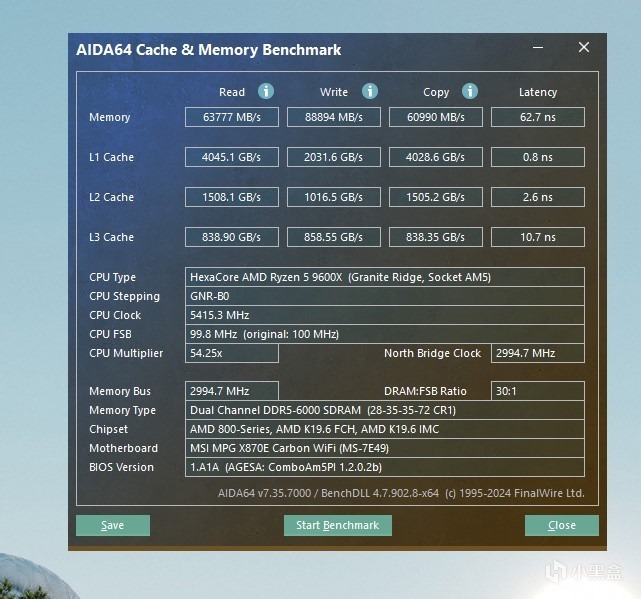Select the Memory Copy value 60990 MB/s
Screen dimensions: 641x599
tap(436, 117)
